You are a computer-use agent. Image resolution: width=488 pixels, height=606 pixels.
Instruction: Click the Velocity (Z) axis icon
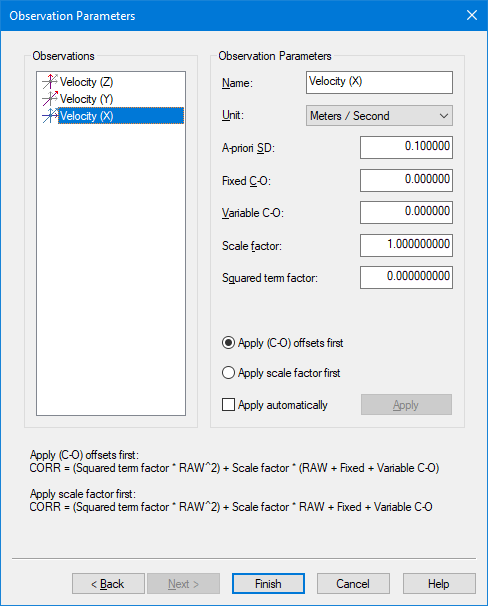[x=50, y=82]
